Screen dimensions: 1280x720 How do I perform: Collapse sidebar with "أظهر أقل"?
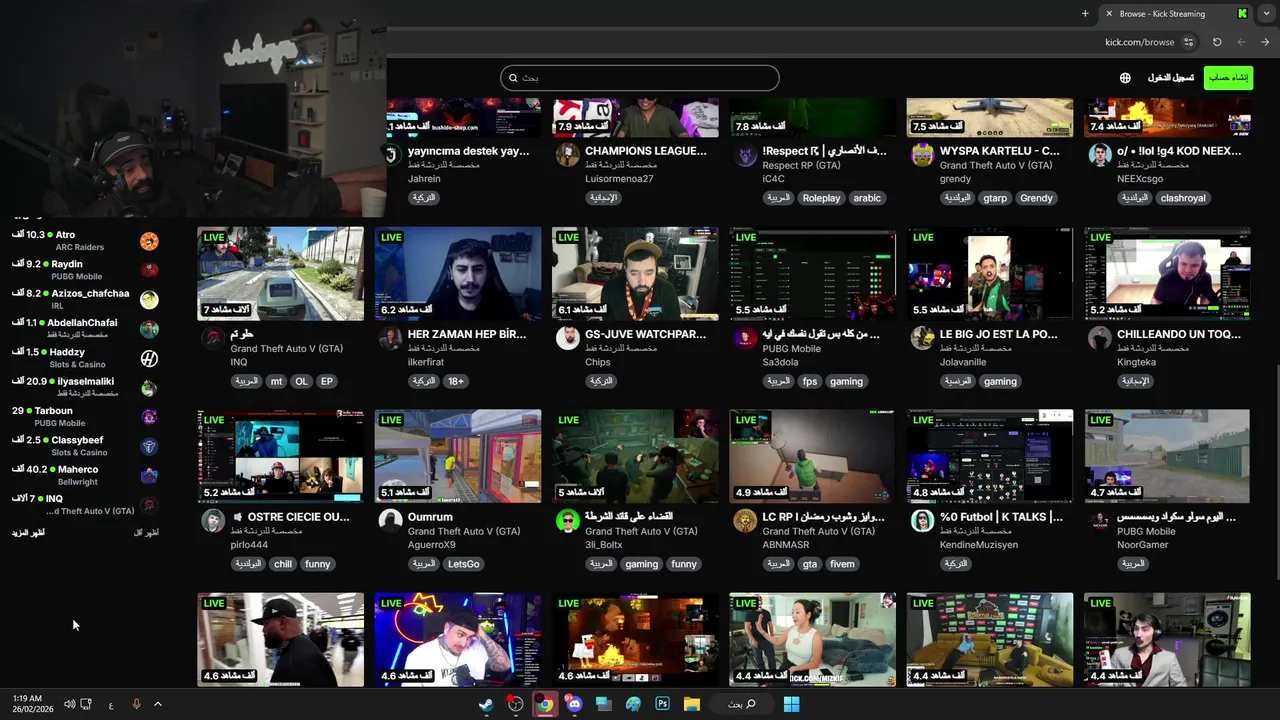(146, 532)
